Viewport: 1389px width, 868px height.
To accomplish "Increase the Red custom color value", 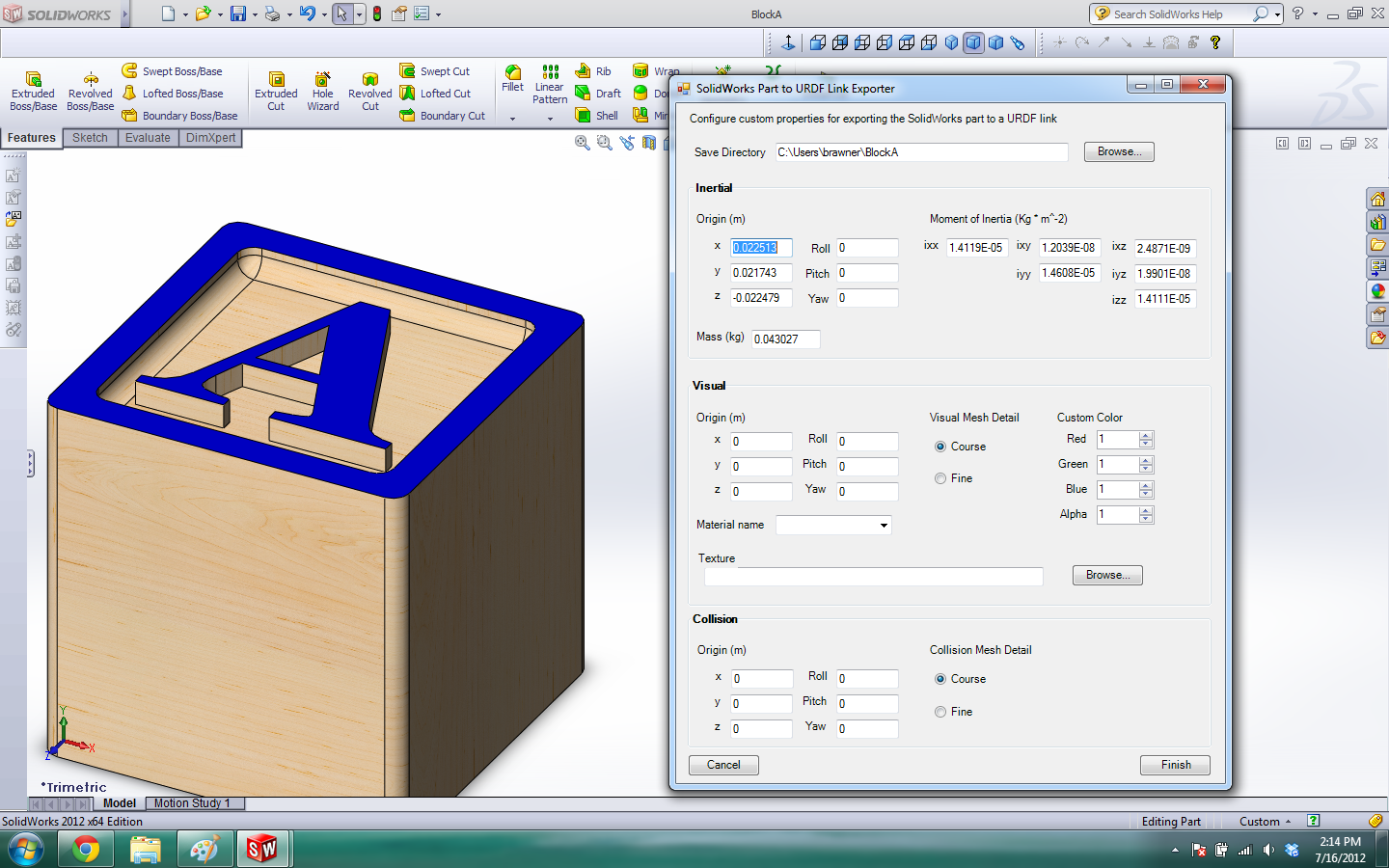I will point(1146,436).
